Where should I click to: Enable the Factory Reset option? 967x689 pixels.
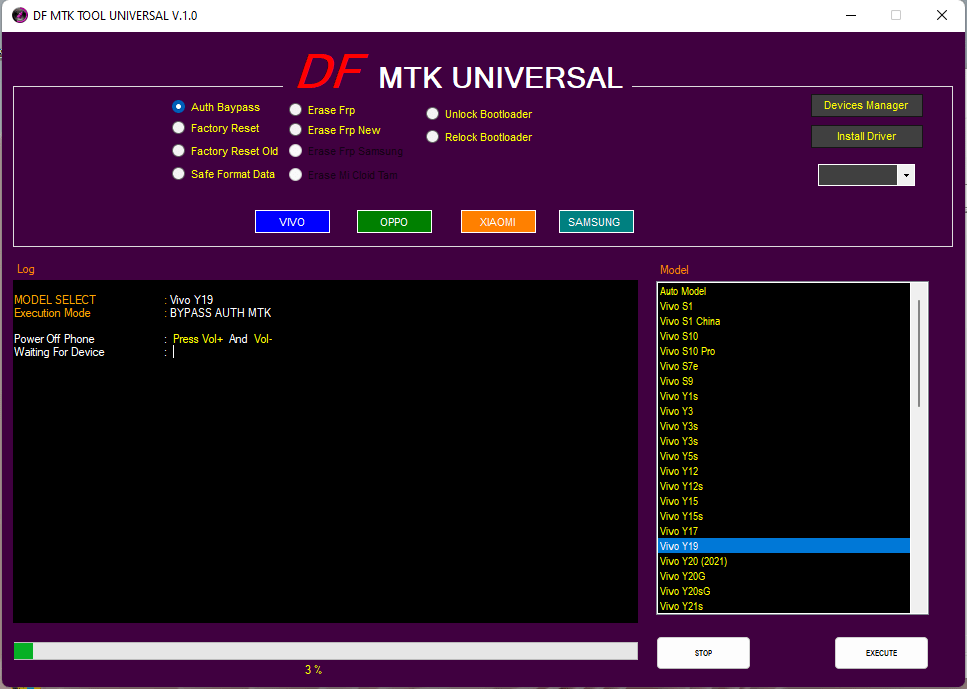click(x=178, y=128)
